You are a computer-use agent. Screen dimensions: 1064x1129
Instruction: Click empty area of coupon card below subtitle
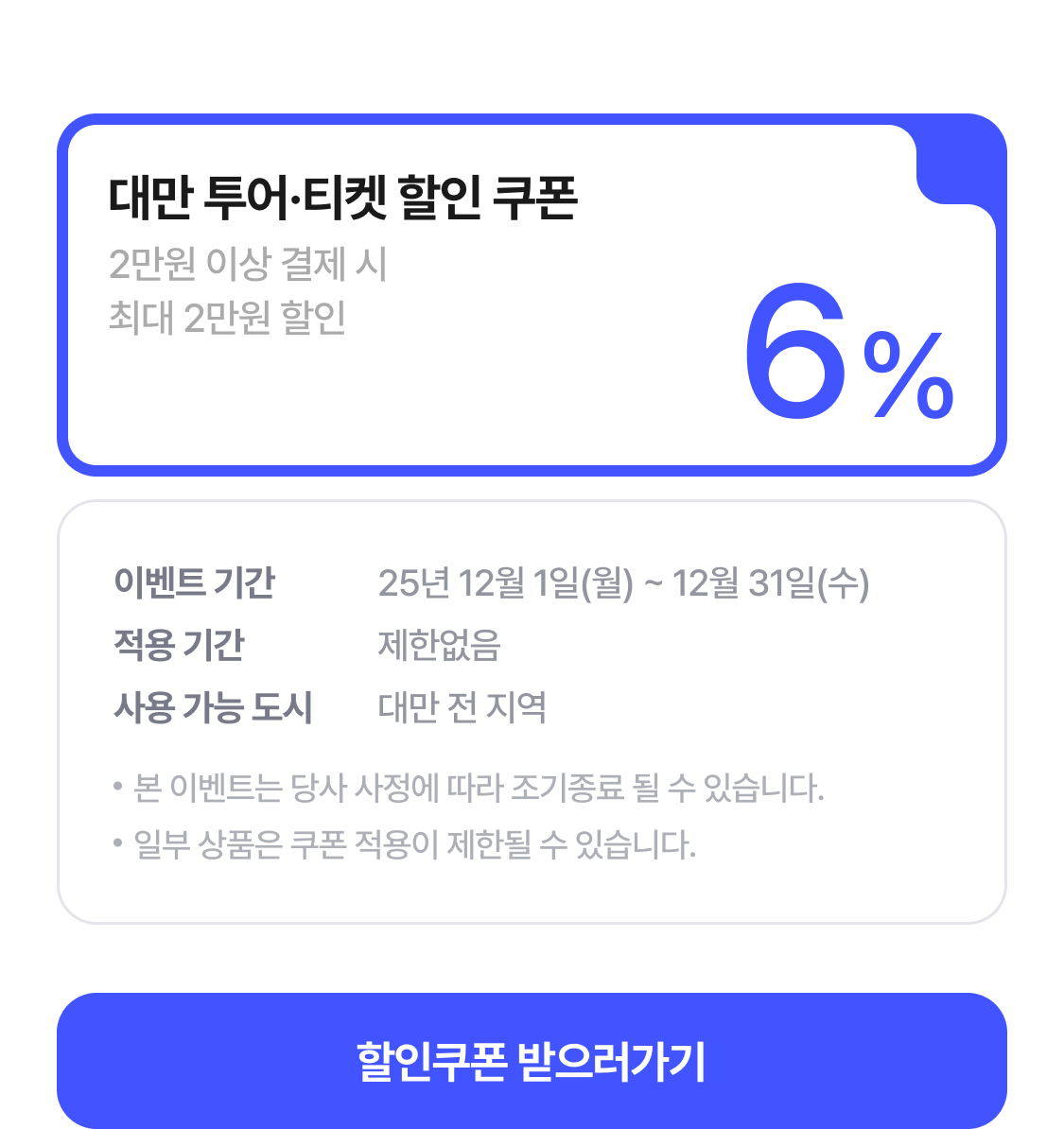tap(378, 407)
